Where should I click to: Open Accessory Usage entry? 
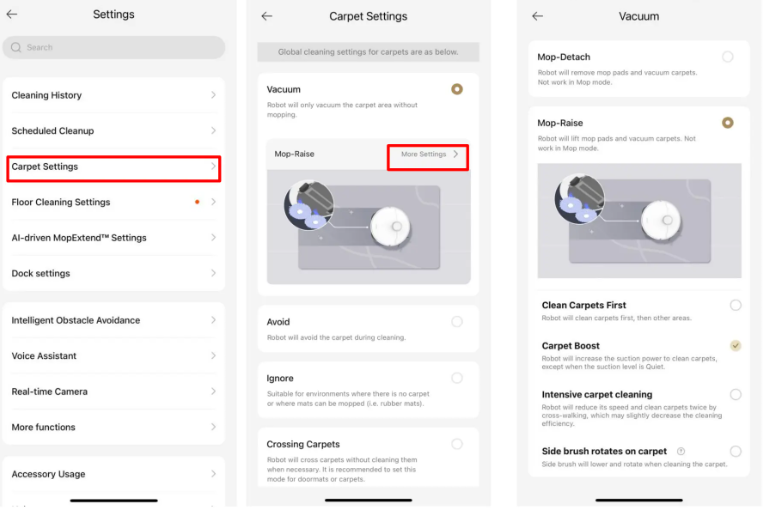click(113, 474)
